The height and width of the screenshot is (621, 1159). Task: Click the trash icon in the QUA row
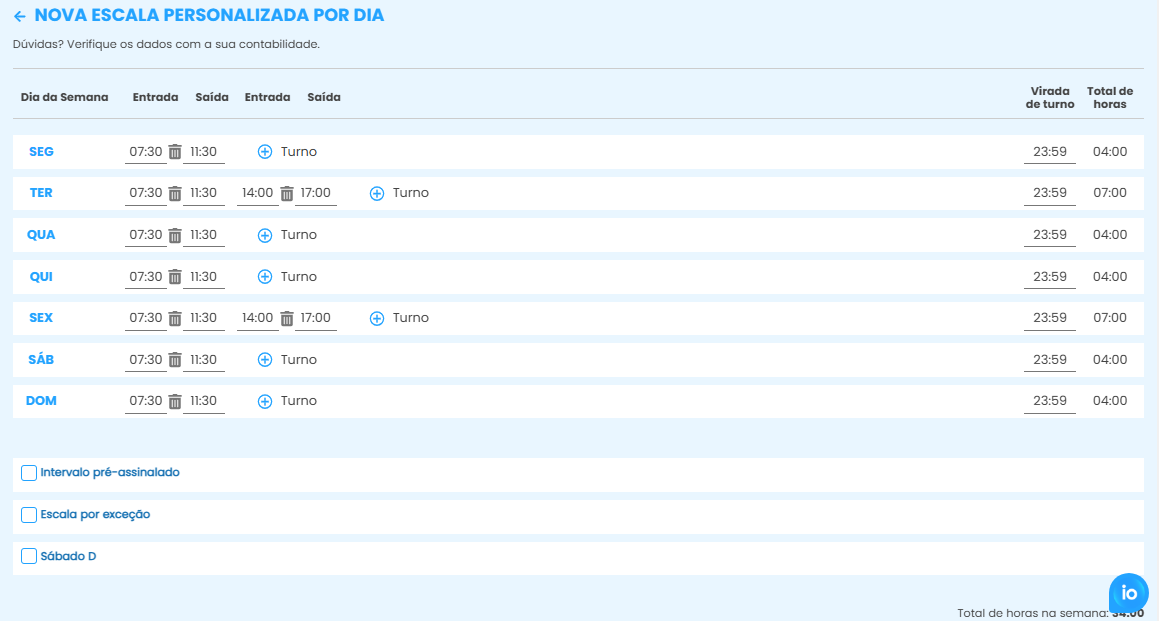[175, 235]
